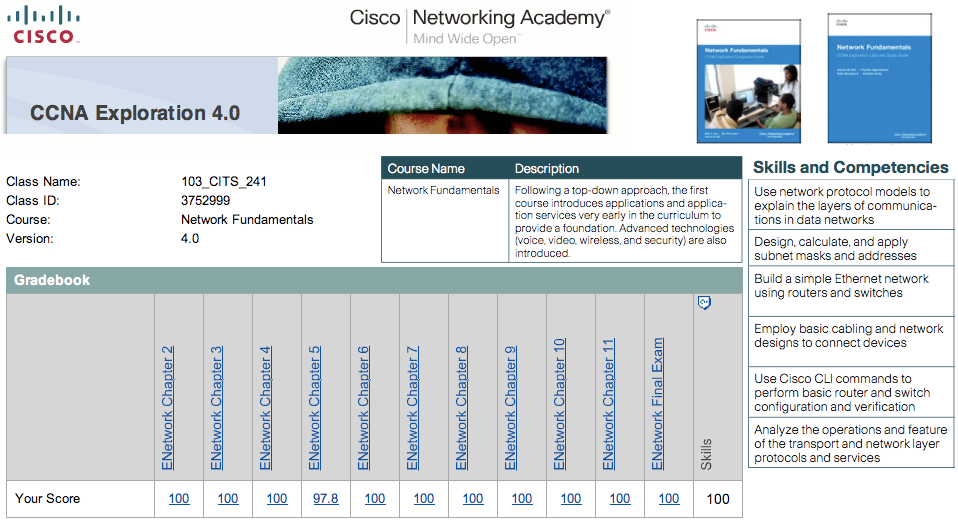This screenshot has height=522, width=958.
Task: Open the ENetwork Chapter 6 column link
Action: tap(363, 408)
